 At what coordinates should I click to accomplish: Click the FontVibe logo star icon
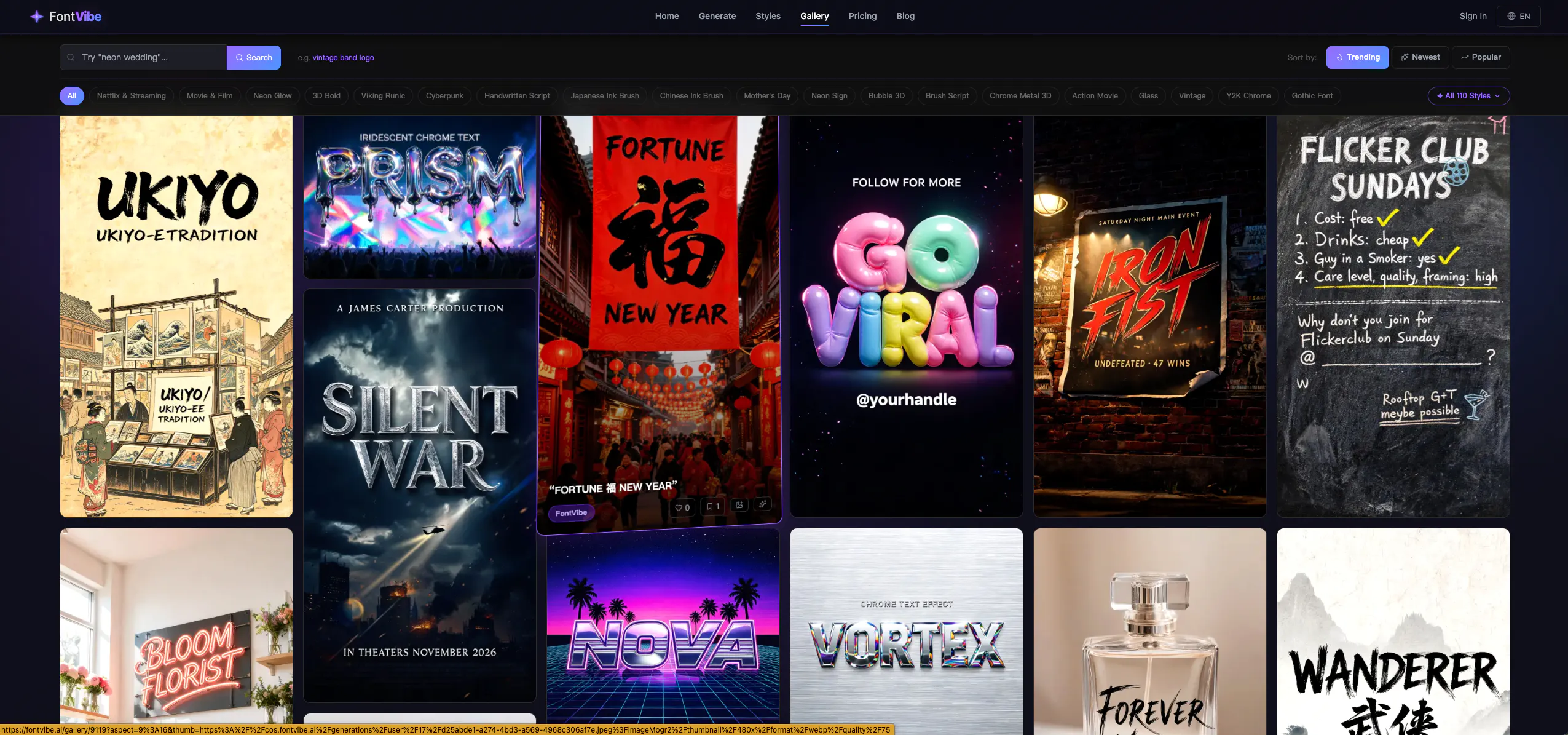point(37,17)
